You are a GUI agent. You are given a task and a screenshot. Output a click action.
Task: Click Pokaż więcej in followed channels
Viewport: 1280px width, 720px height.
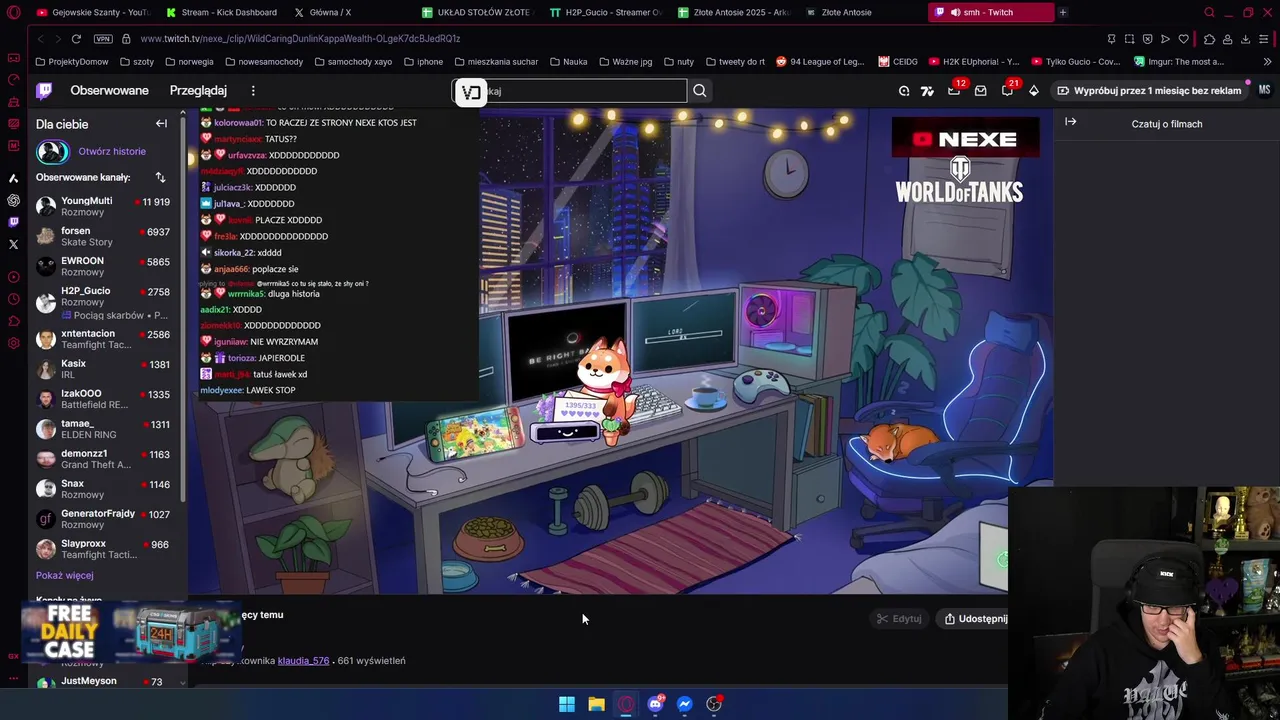pos(64,576)
